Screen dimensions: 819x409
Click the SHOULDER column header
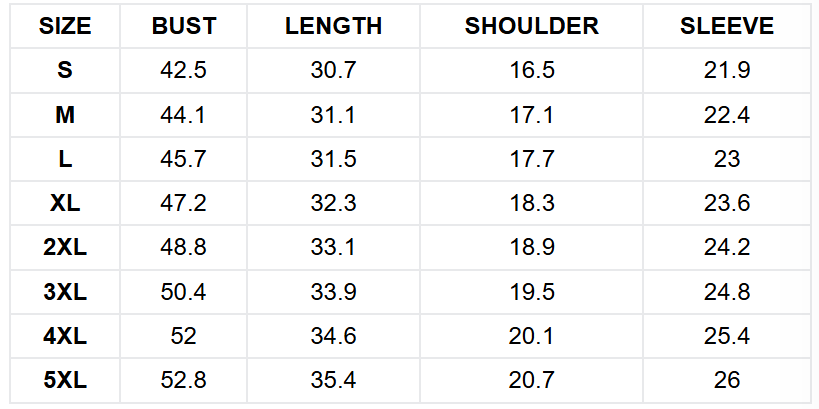[532, 27]
